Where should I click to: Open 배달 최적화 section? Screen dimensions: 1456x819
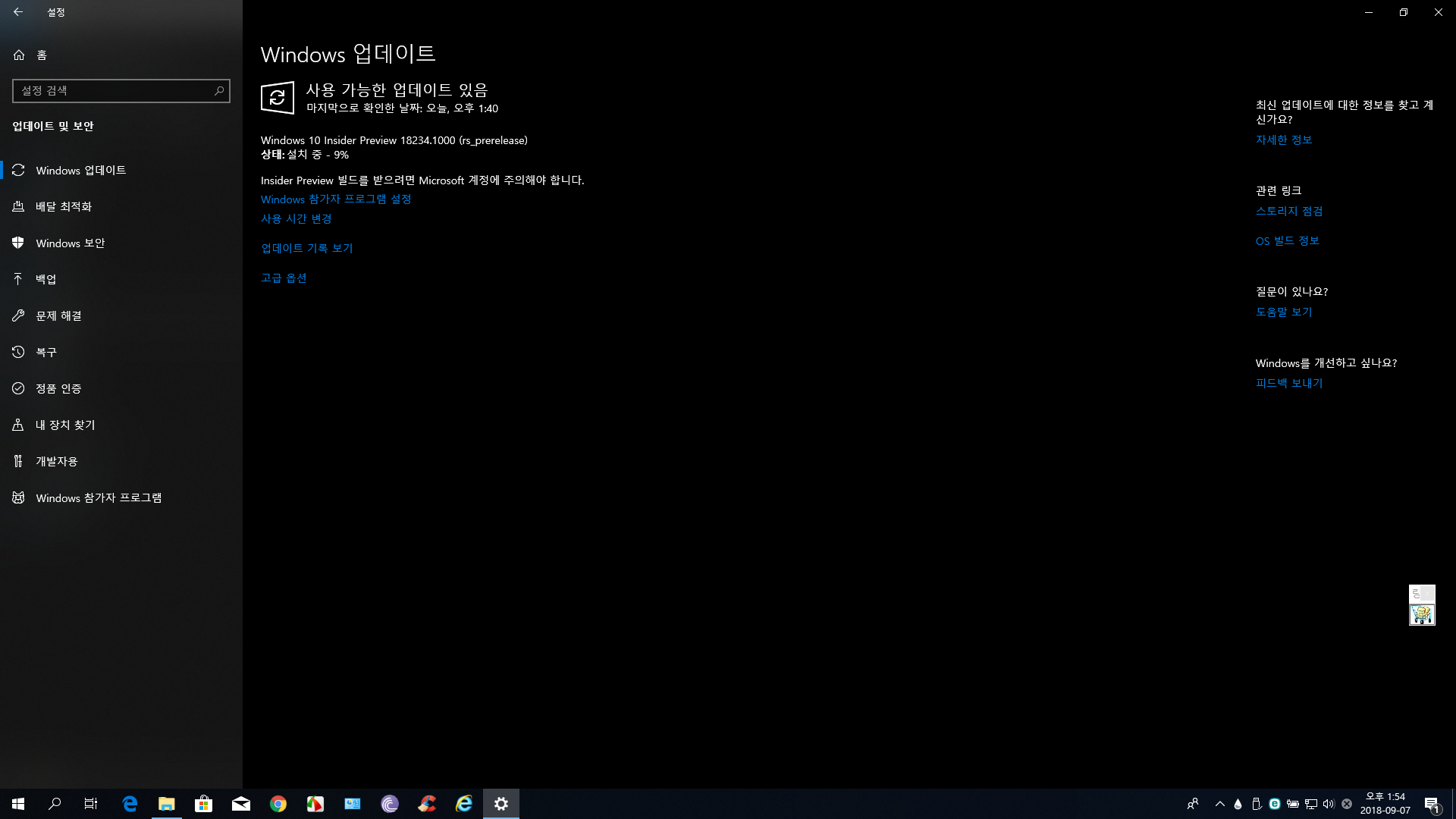[121, 206]
